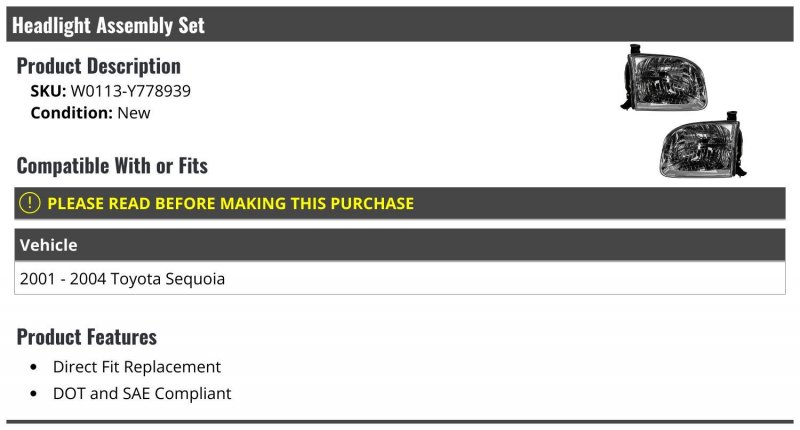The image size is (800, 430).
Task: Click the bold SKU label
Action: 48,90
